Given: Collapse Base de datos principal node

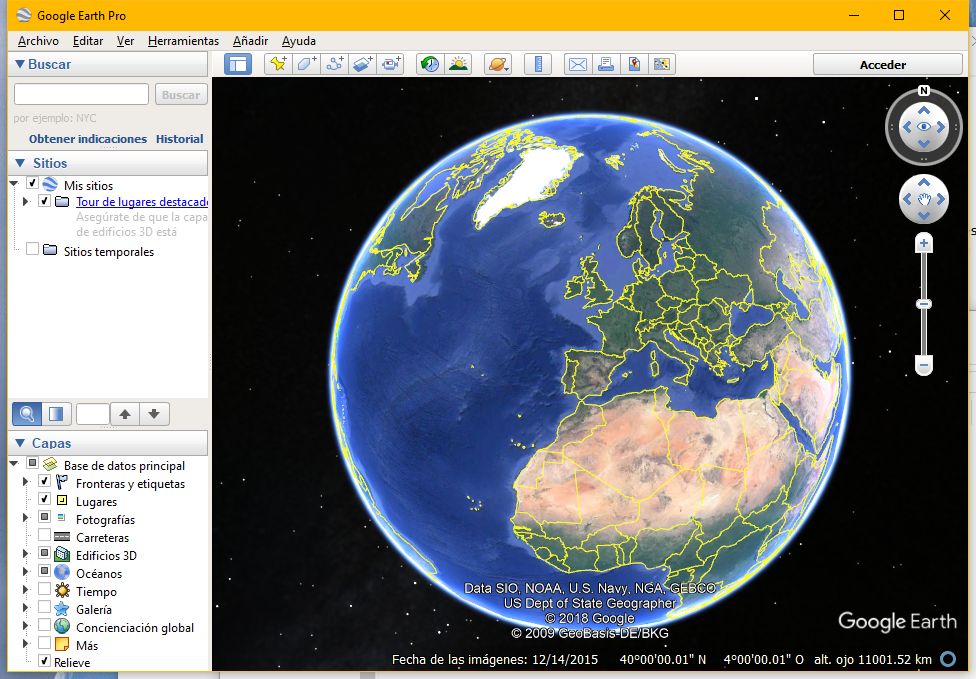Looking at the screenshot, I should point(14,464).
